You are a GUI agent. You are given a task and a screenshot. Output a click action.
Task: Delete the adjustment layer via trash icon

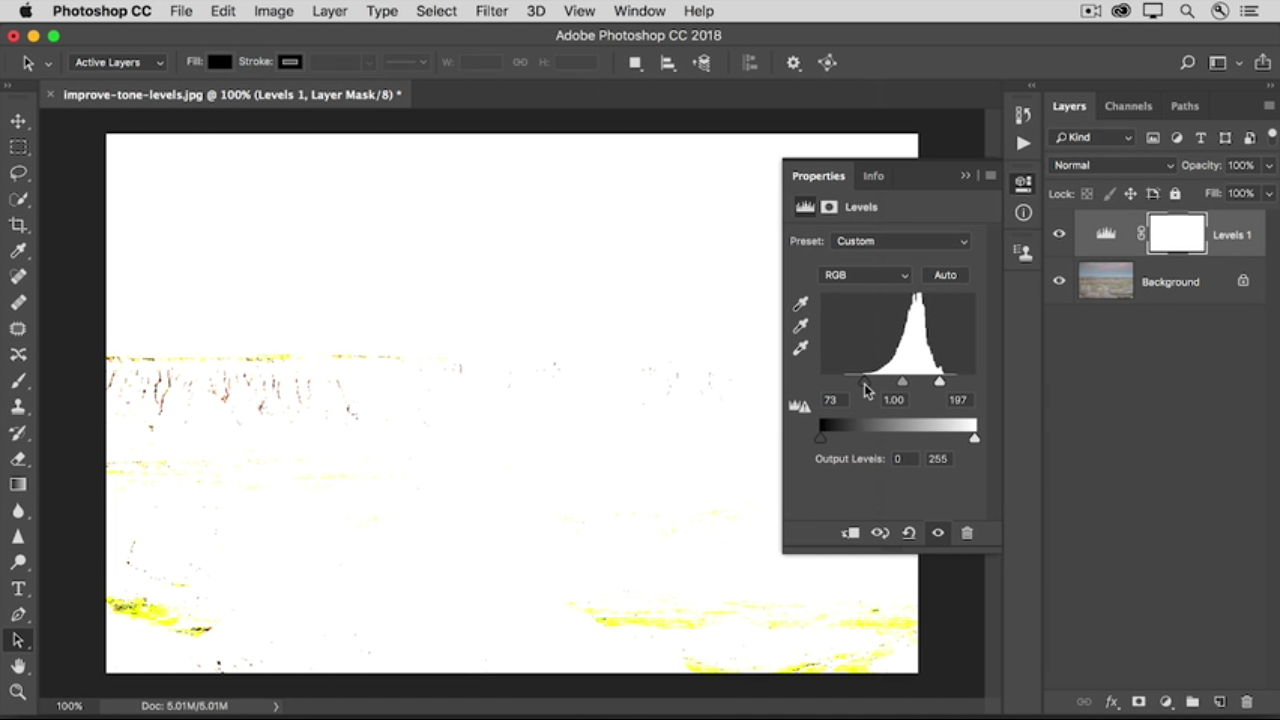tap(967, 533)
